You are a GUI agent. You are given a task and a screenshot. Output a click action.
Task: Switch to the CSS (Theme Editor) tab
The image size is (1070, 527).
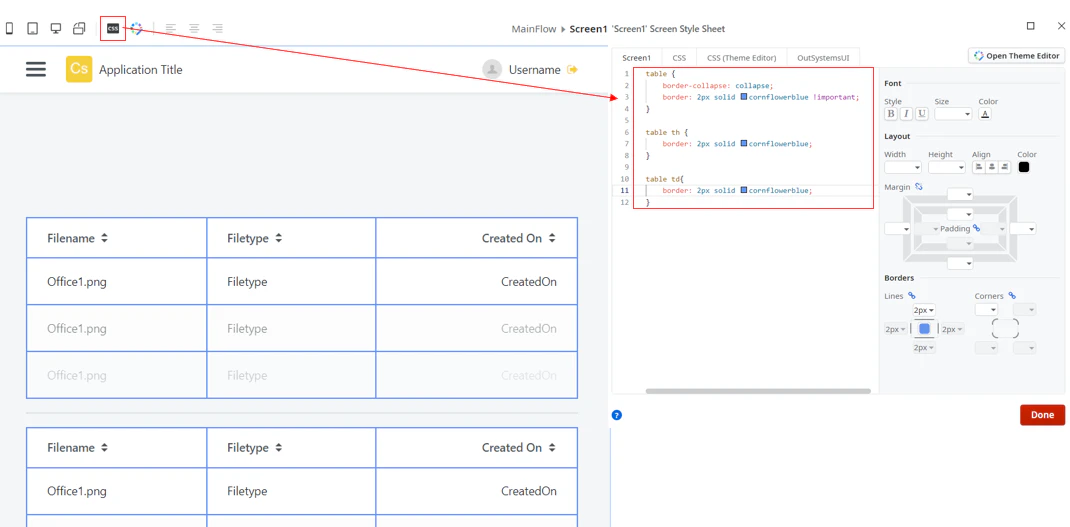742,58
